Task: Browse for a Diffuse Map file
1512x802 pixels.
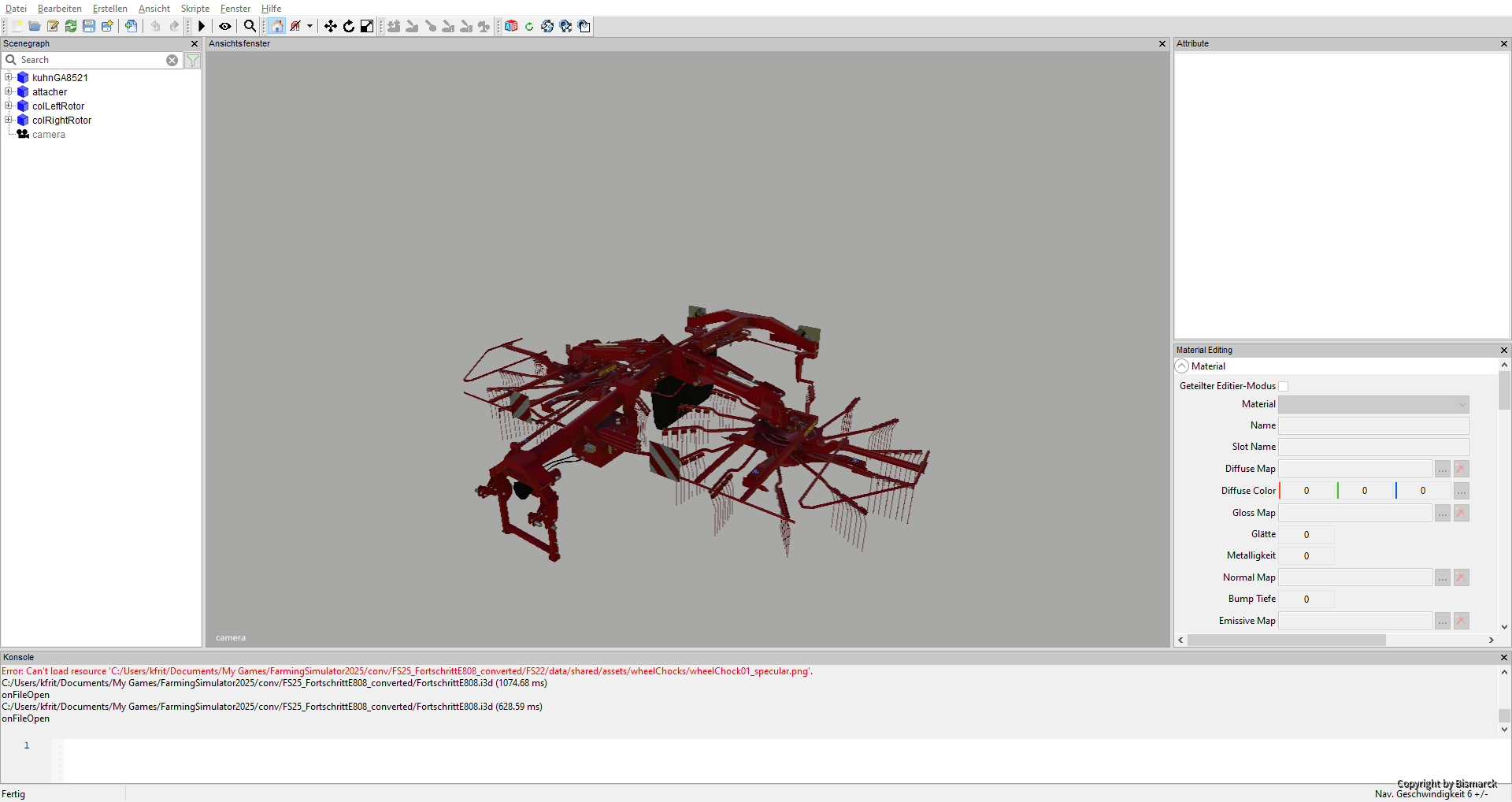Action: [1442, 469]
